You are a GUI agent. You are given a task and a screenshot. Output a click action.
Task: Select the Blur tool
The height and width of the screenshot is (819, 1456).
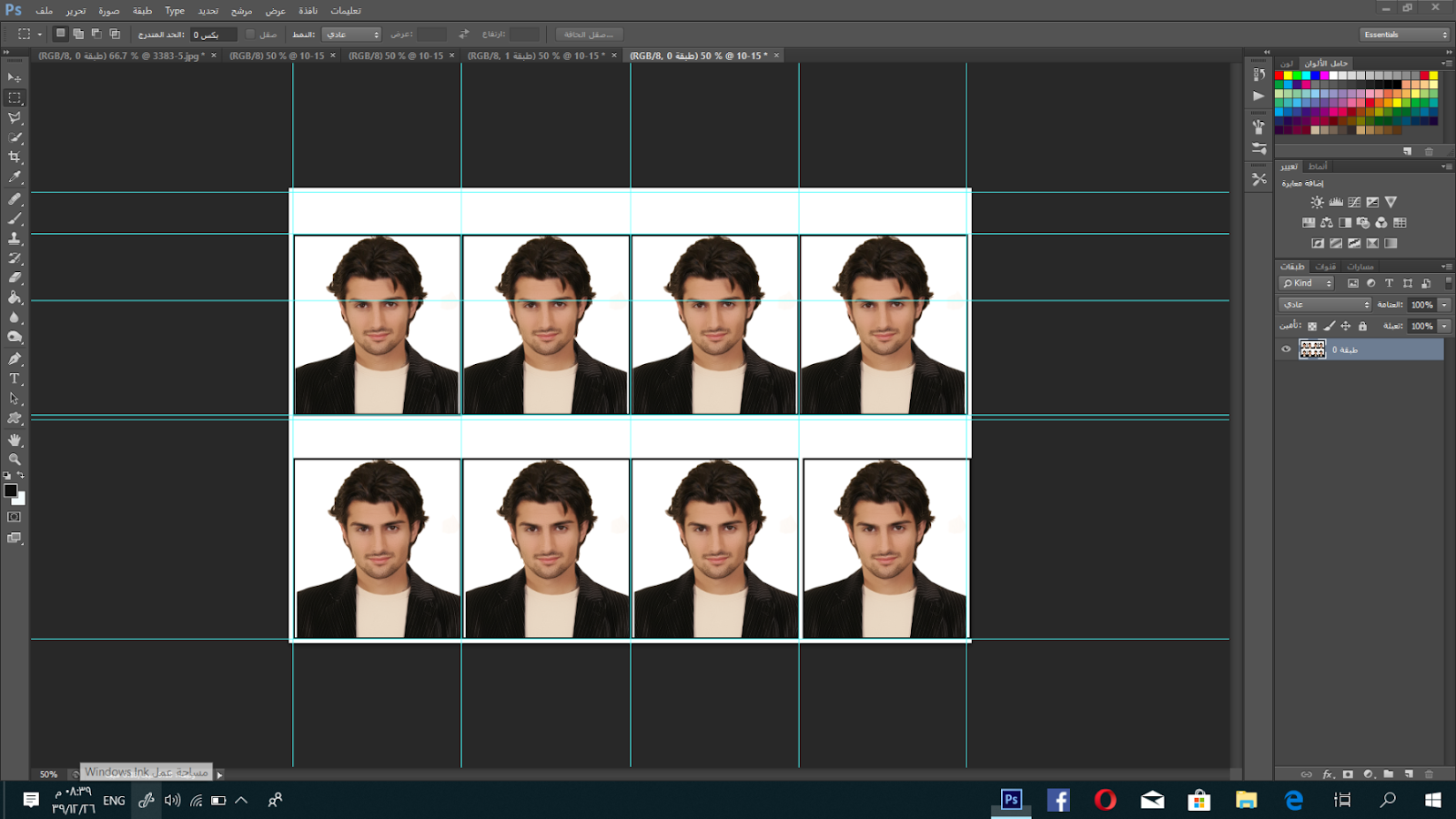[15, 318]
